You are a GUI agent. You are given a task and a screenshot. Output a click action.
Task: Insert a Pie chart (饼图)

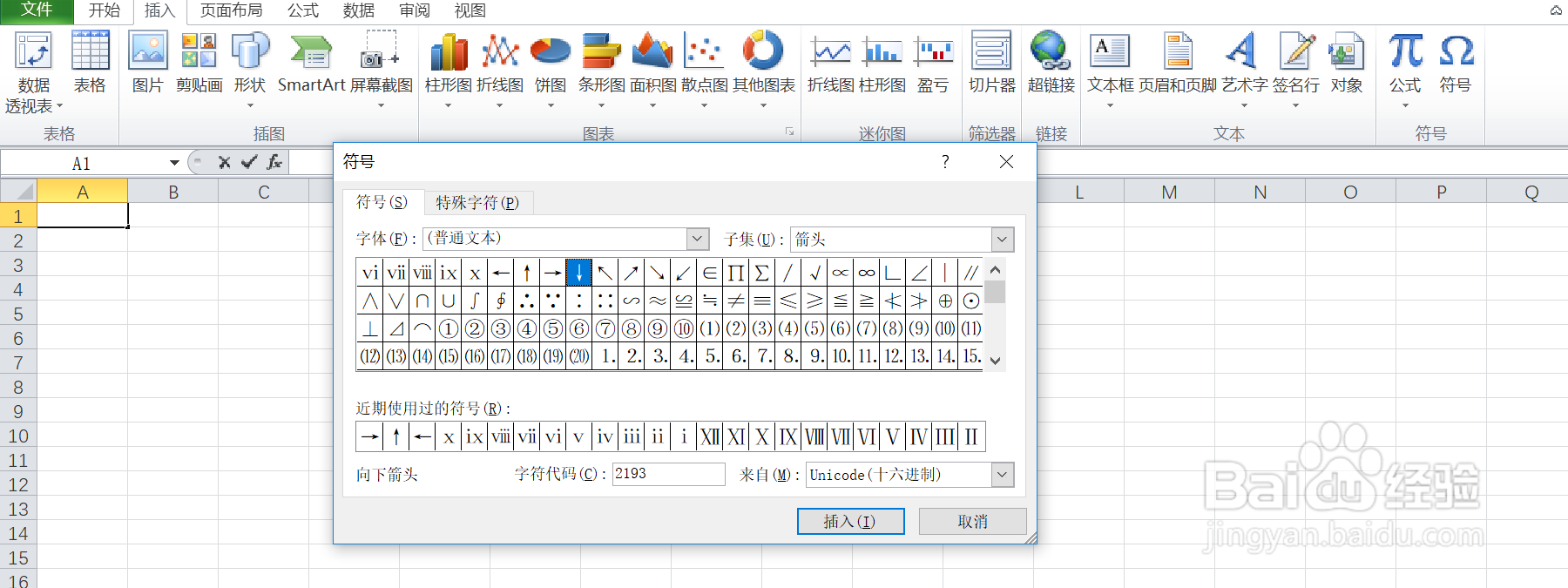[x=551, y=70]
